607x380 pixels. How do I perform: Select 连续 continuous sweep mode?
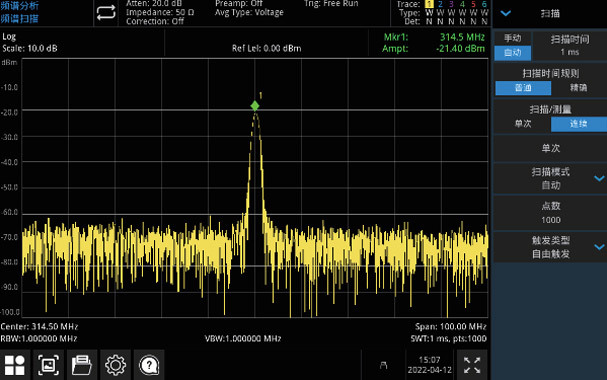point(578,124)
